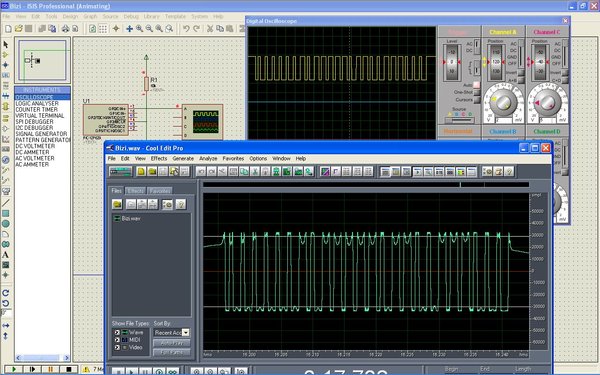This screenshot has height=375, width=600.
Task: Cut selection with the ISIS scissors icon
Action: [x=210, y=29]
